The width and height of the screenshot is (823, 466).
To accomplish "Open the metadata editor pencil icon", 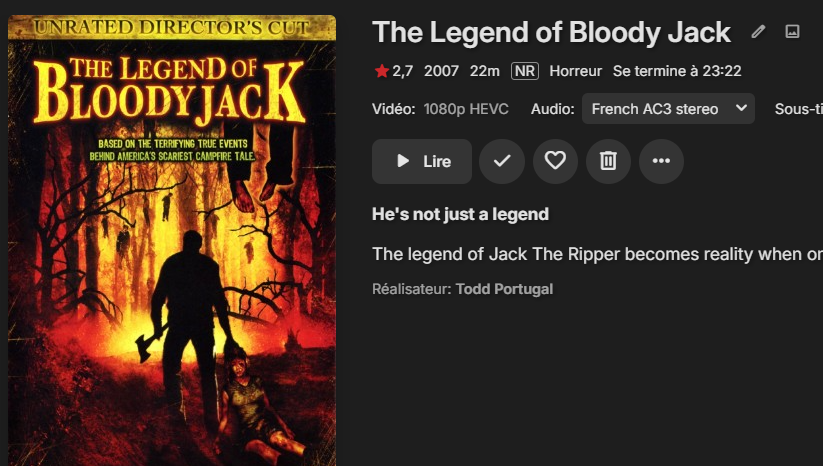I will pos(758,32).
